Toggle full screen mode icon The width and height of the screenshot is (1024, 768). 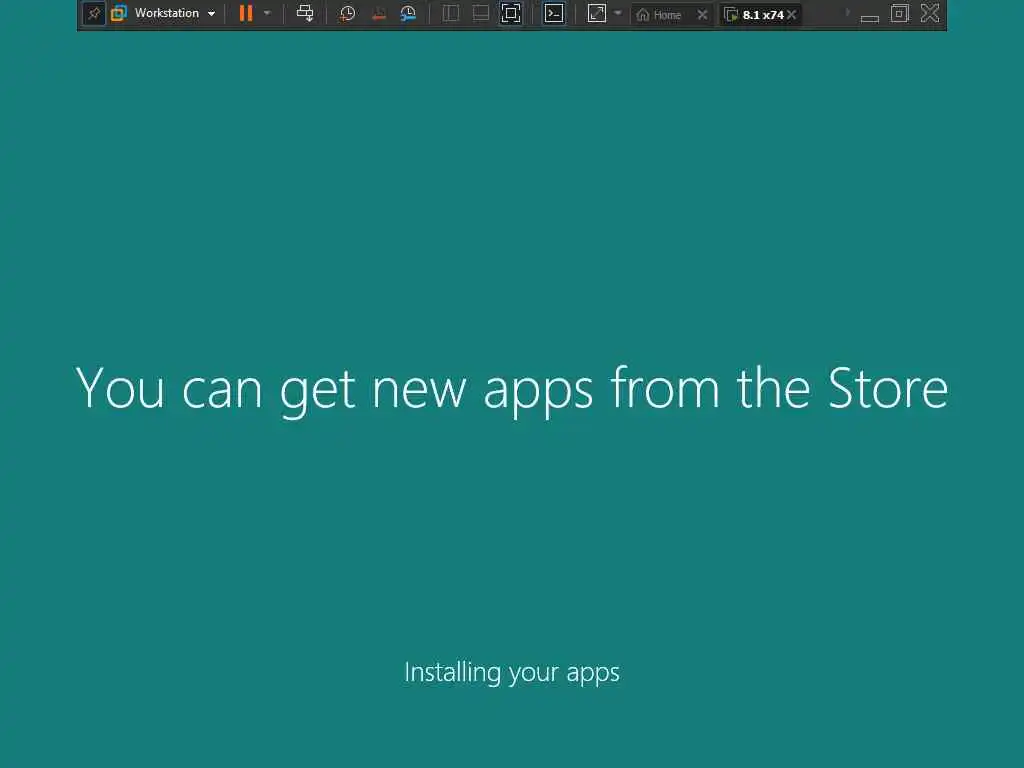pyautogui.click(x=511, y=14)
